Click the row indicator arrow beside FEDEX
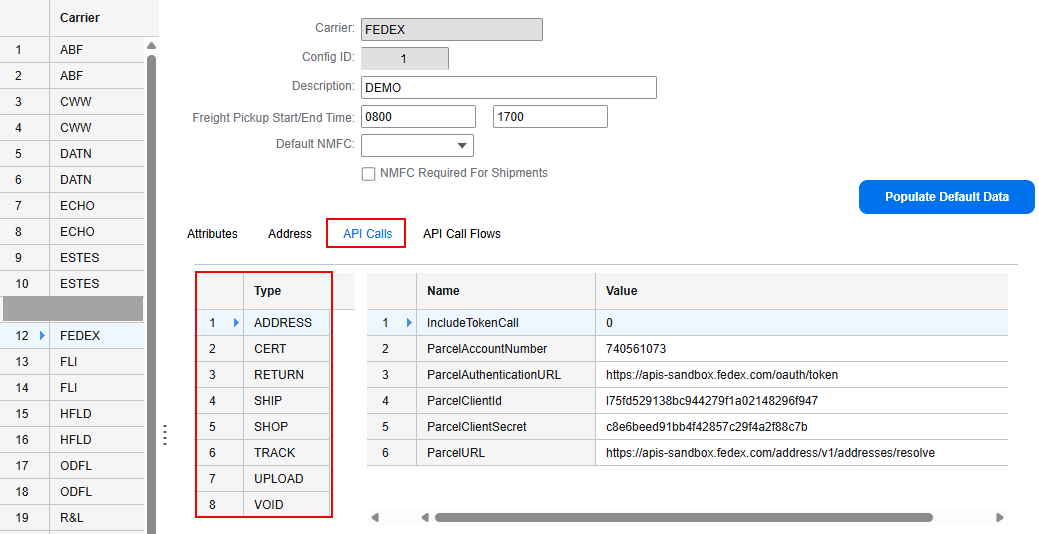Viewport: 1039px width, 534px height. [x=42, y=336]
